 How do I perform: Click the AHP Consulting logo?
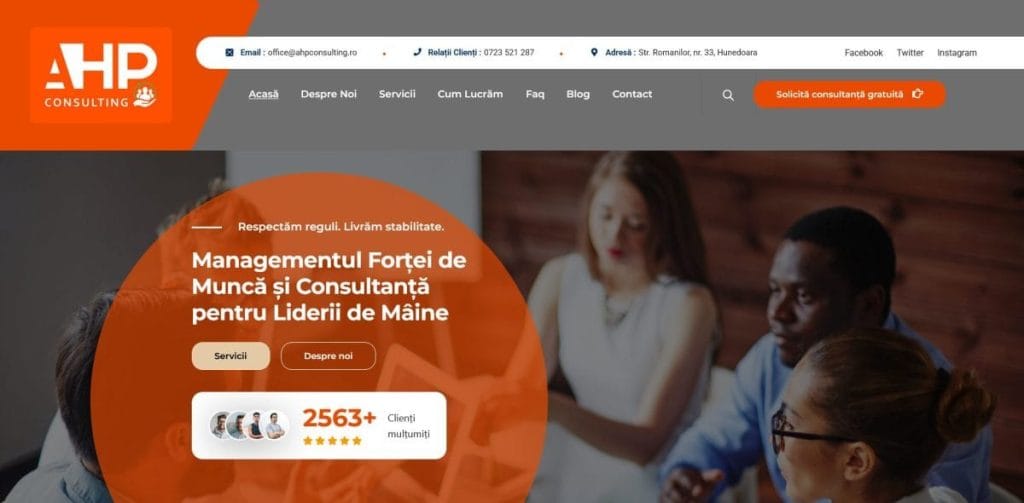pyautogui.click(x=101, y=75)
